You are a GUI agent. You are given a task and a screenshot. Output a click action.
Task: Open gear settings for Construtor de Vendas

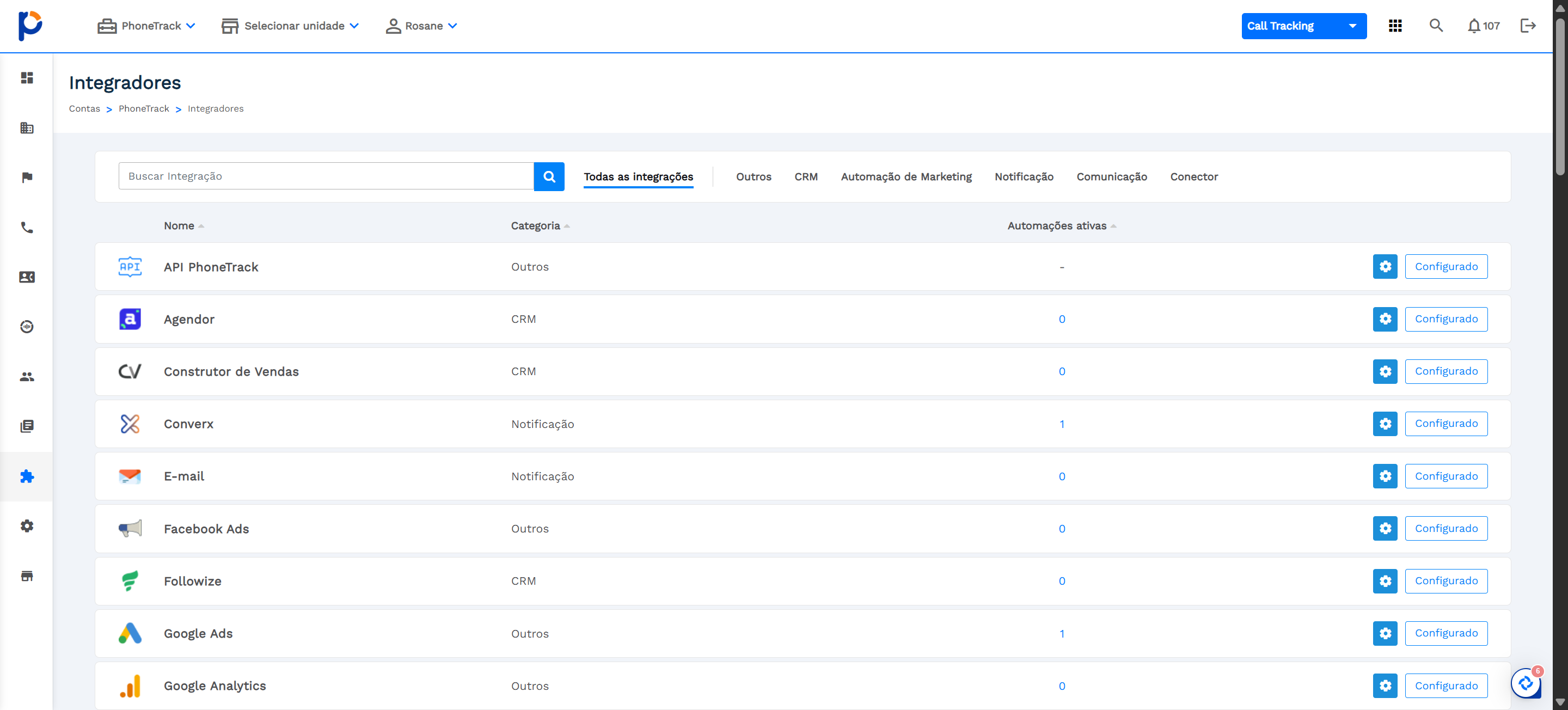coord(1385,371)
